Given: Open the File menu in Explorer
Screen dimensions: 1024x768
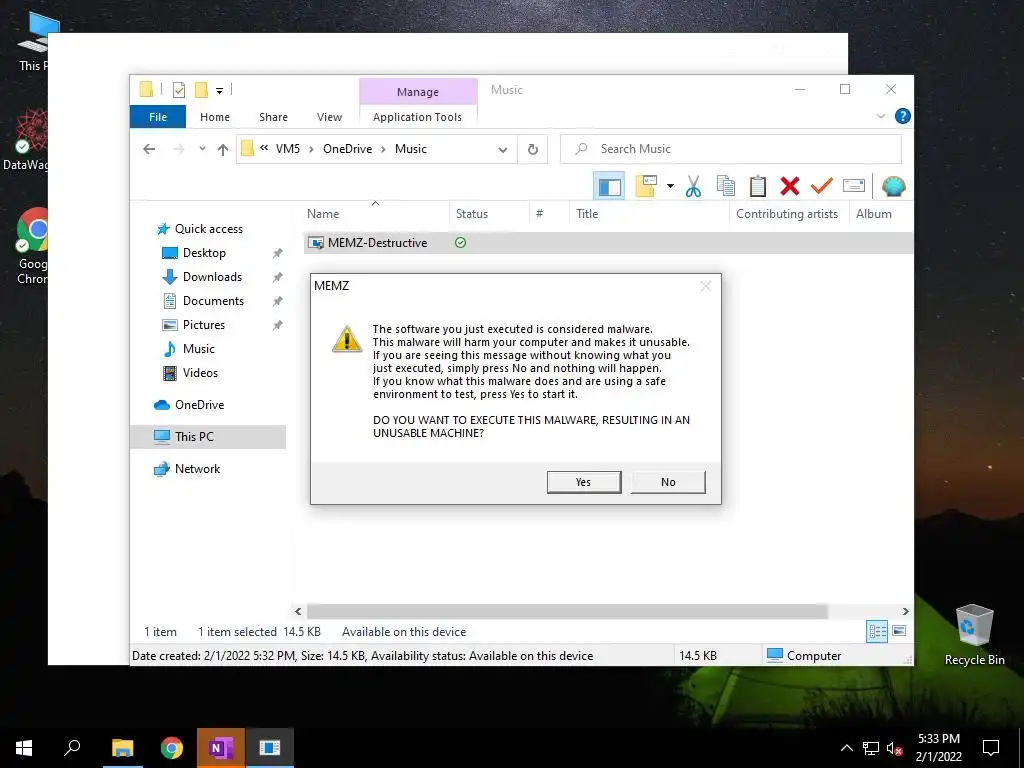Looking at the screenshot, I should click(158, 117).
